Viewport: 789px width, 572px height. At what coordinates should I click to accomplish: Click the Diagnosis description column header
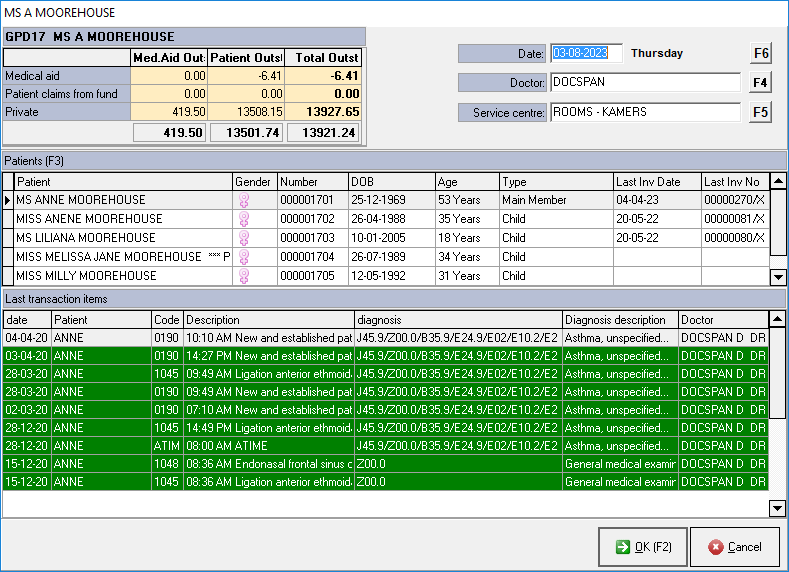click(619, 319)
